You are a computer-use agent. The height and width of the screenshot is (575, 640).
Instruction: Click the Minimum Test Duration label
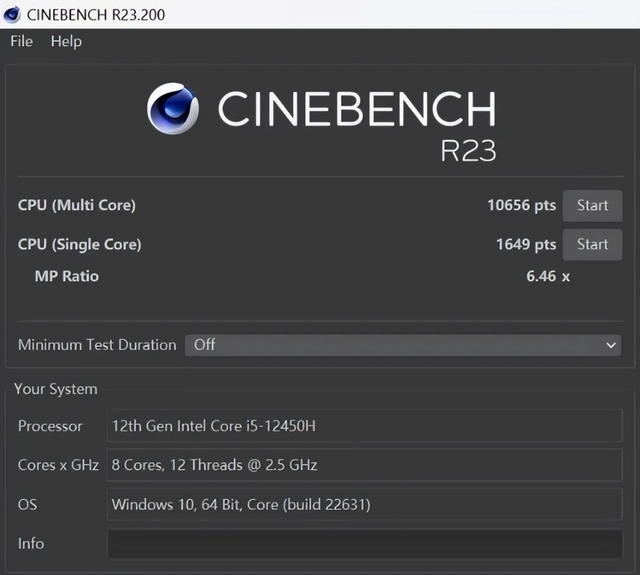click(x=97, y=345)
